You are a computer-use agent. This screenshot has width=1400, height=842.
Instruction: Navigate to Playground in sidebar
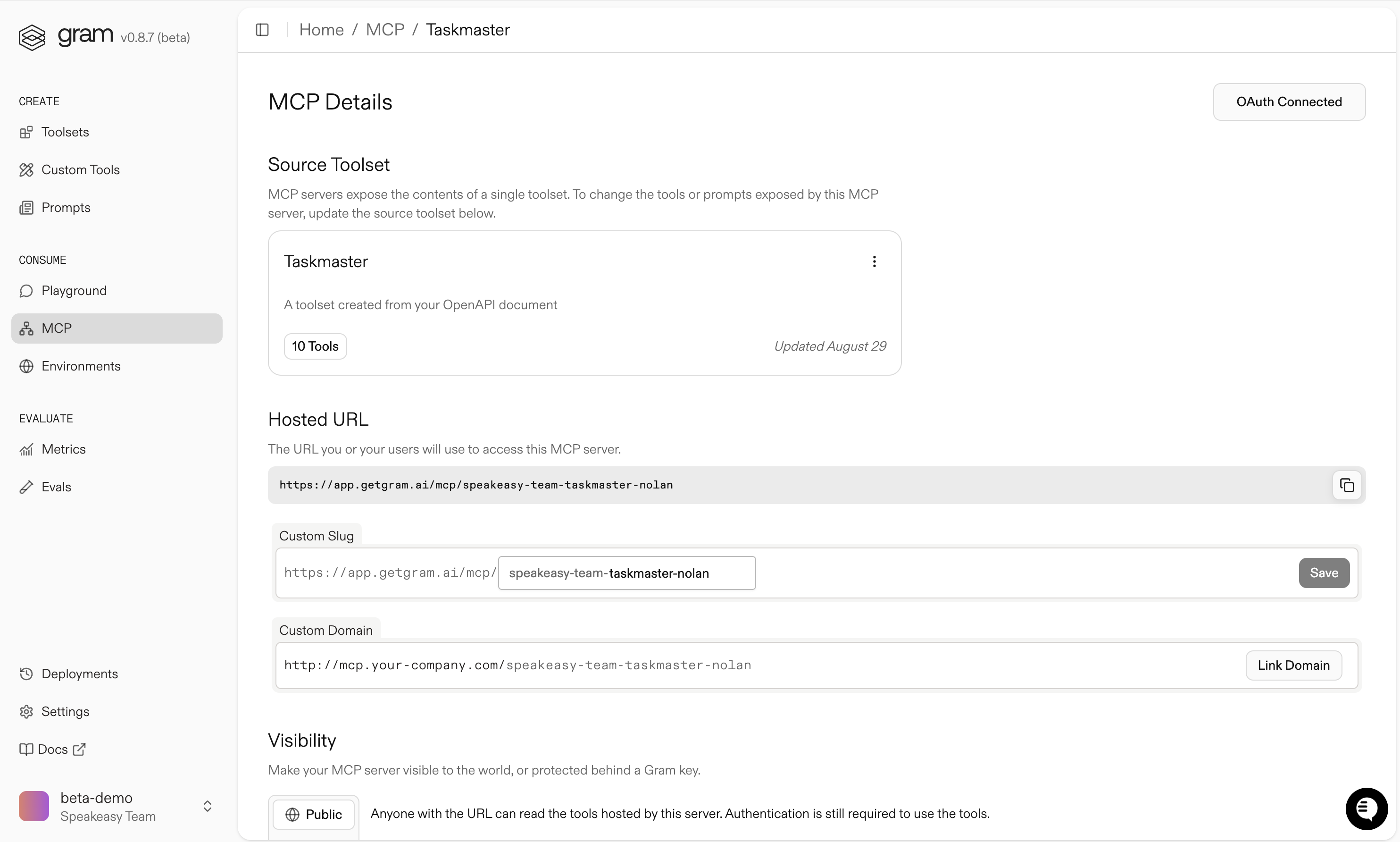pyautogui.click(x=74, y=291)
